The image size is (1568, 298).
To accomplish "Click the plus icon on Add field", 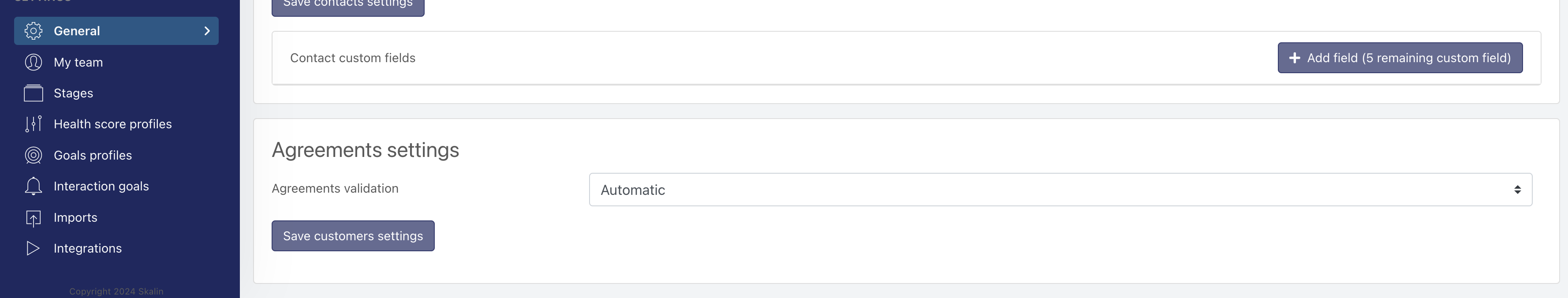I will [1295, 58].
